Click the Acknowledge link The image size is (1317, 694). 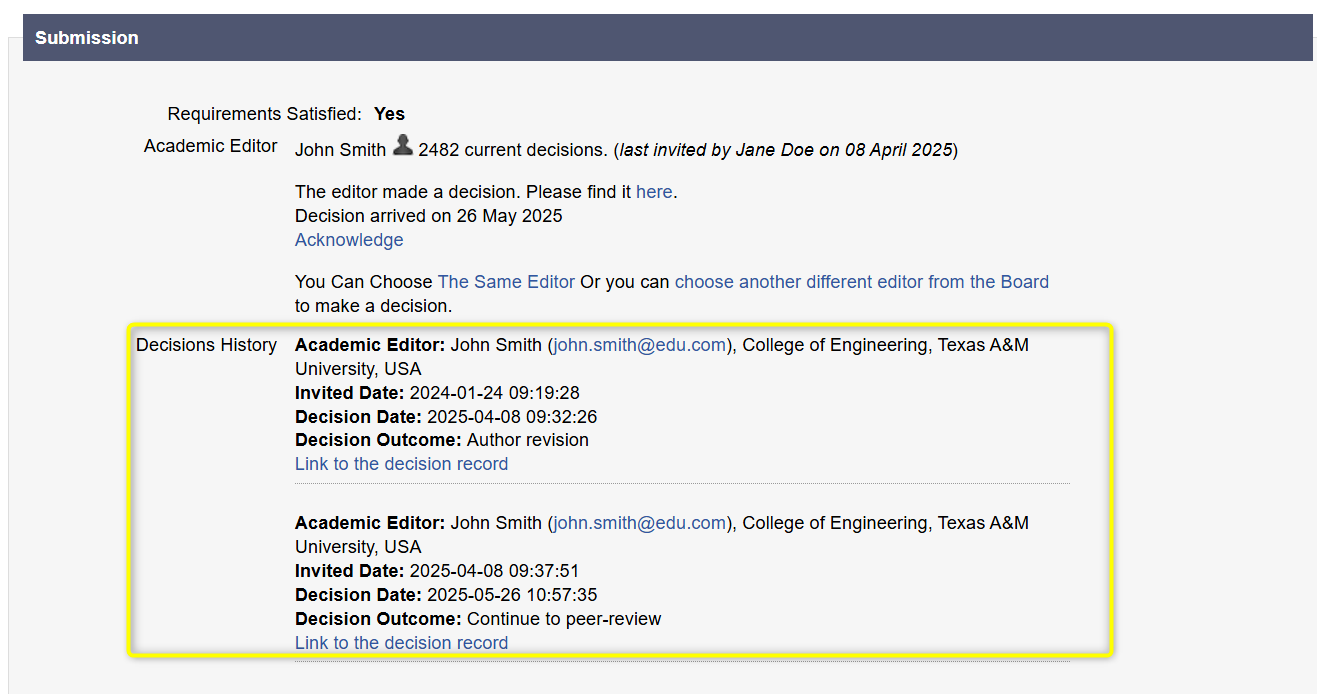pos(349,240)
